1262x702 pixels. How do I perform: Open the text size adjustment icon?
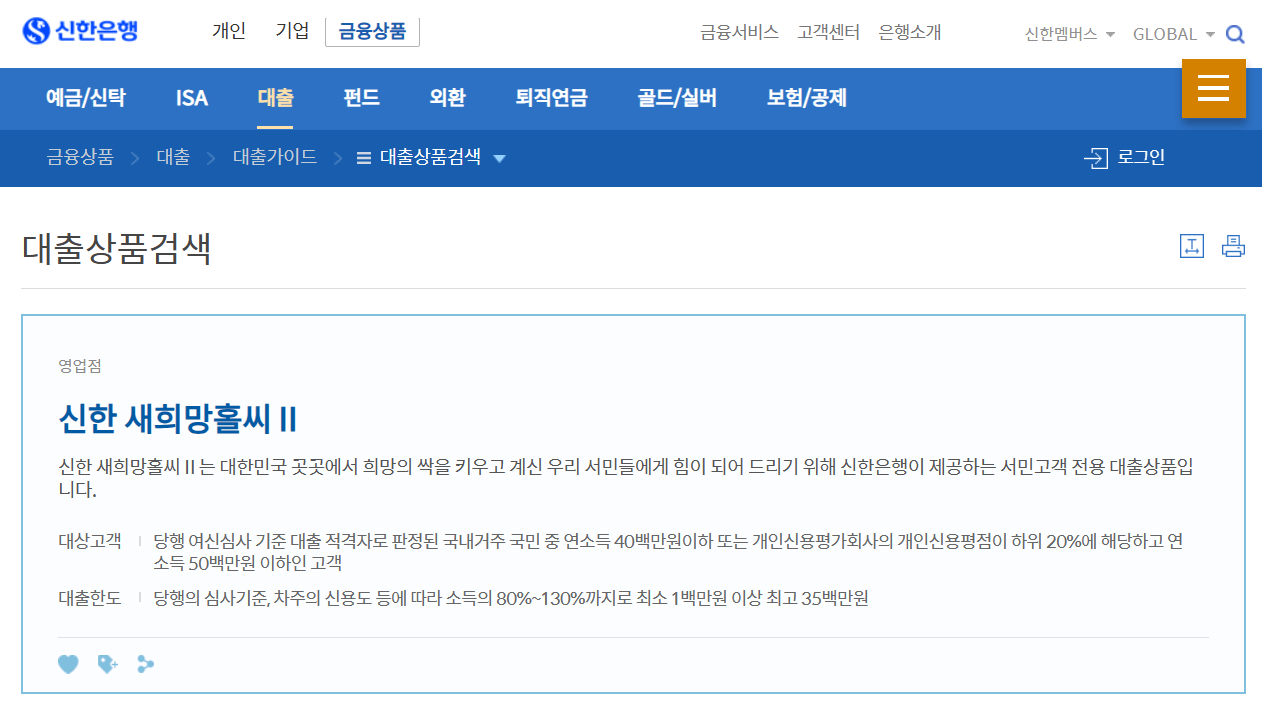1192,245
